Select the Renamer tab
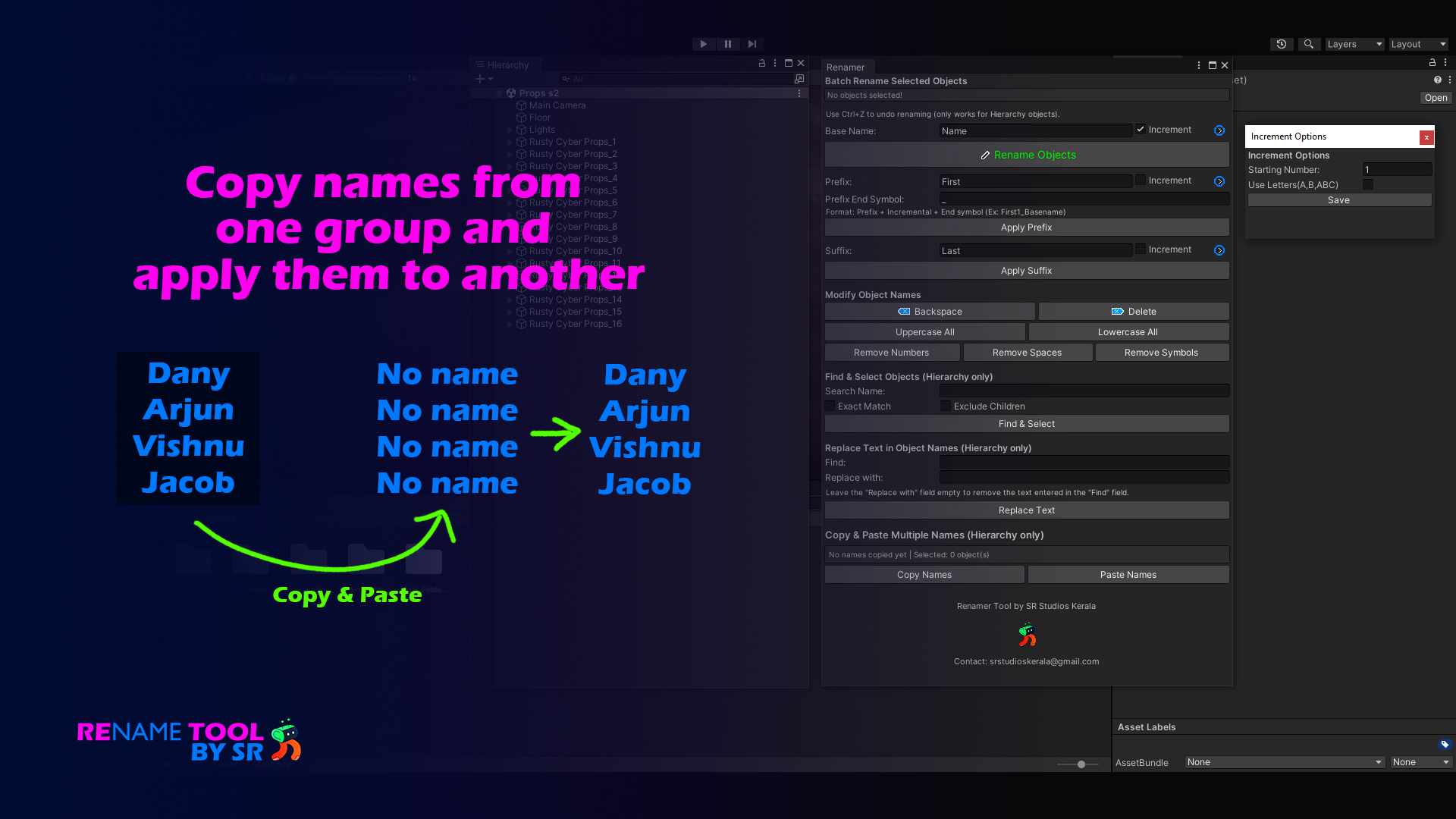 (846, 67)
